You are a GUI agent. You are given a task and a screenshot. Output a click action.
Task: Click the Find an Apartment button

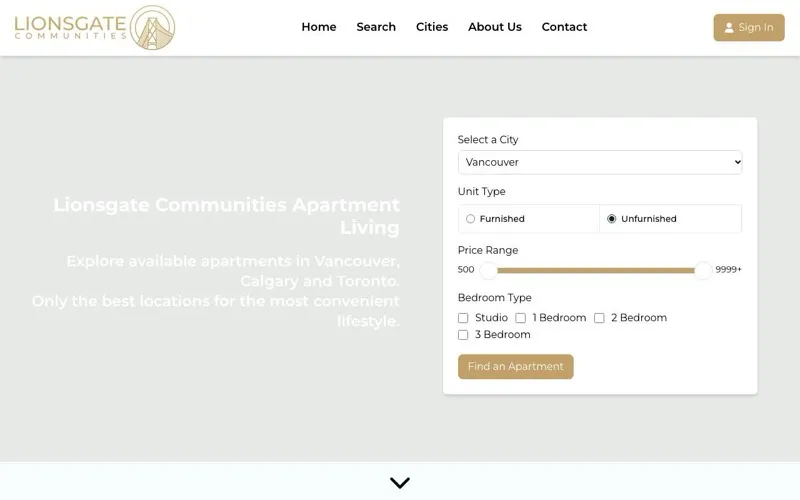515,366
